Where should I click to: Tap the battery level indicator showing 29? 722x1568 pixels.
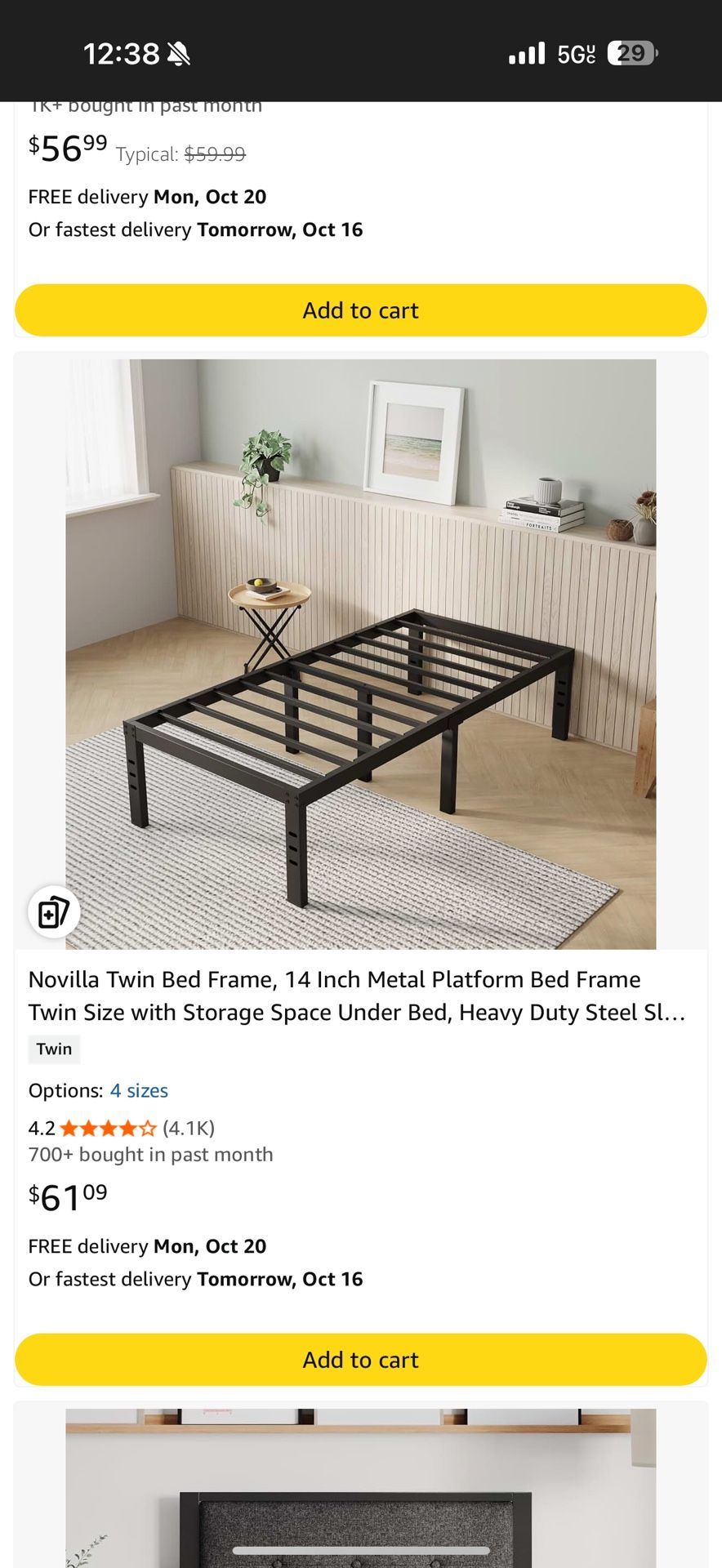[x=633, y=53]
